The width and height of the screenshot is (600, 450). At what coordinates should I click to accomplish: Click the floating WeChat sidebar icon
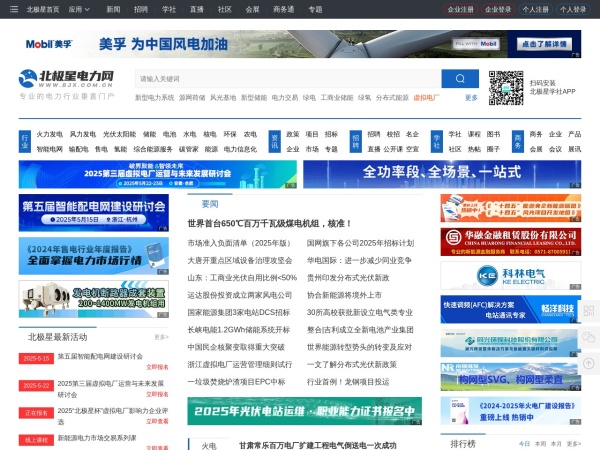pos(589,337)
